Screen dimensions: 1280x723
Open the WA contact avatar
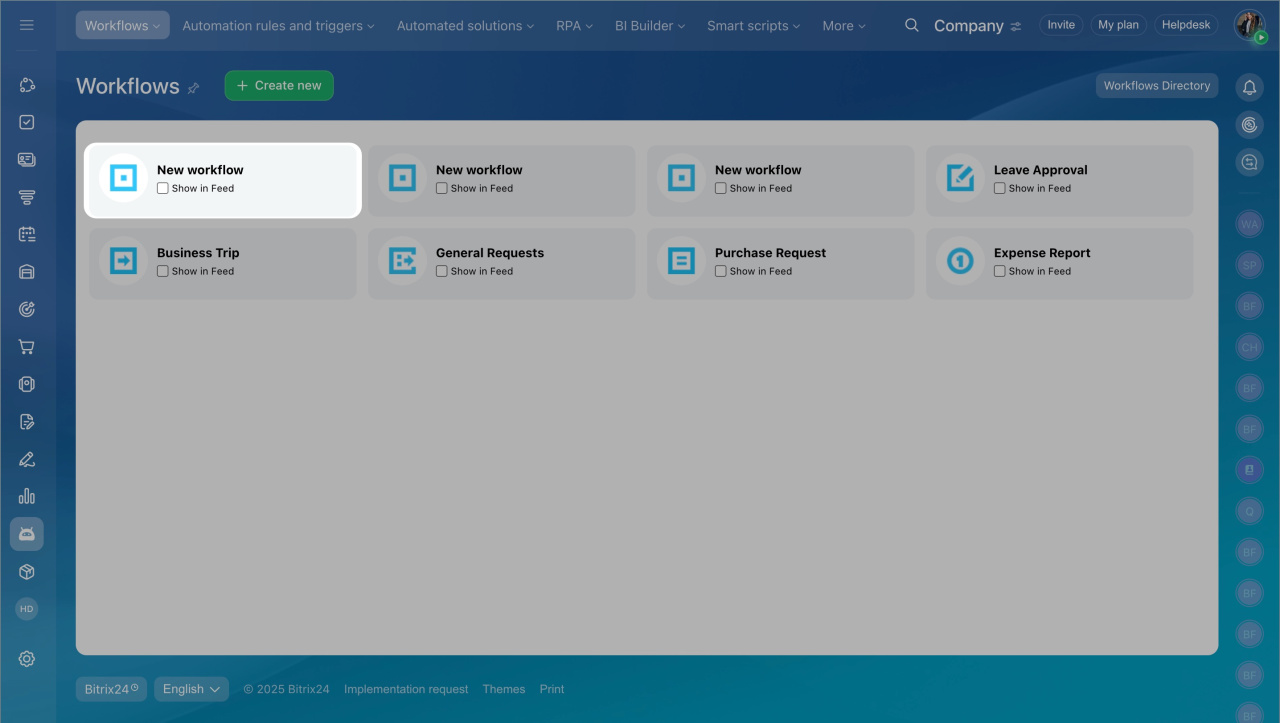point(1249,225)
